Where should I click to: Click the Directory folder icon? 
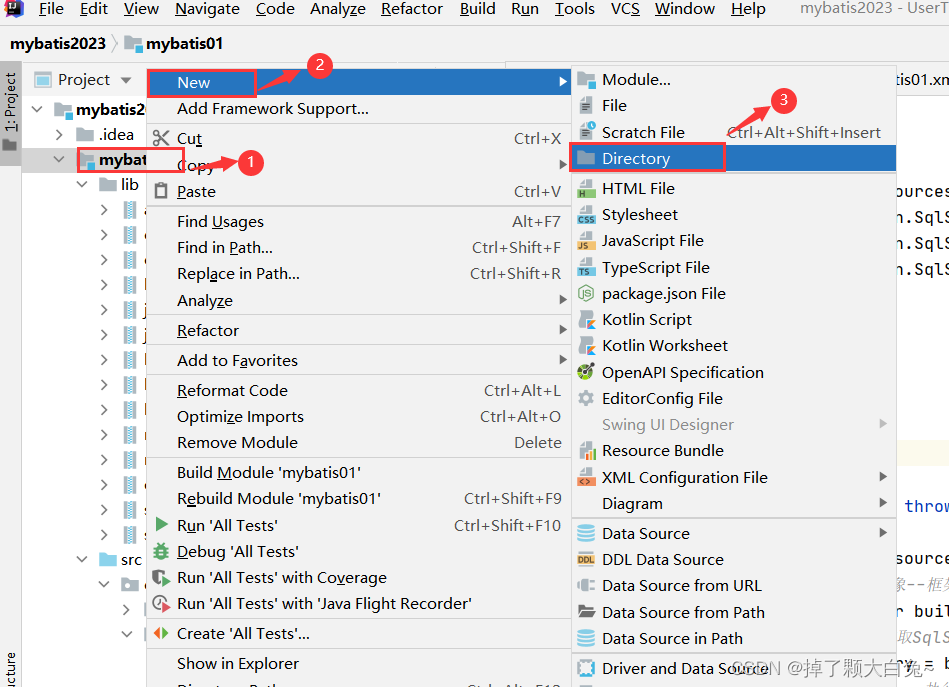[586, 158]
